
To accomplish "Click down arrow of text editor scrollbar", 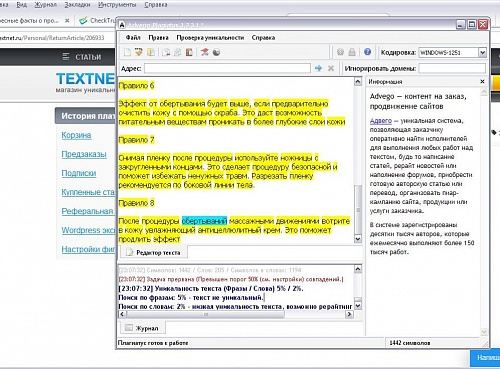I will tap(358, 239).
